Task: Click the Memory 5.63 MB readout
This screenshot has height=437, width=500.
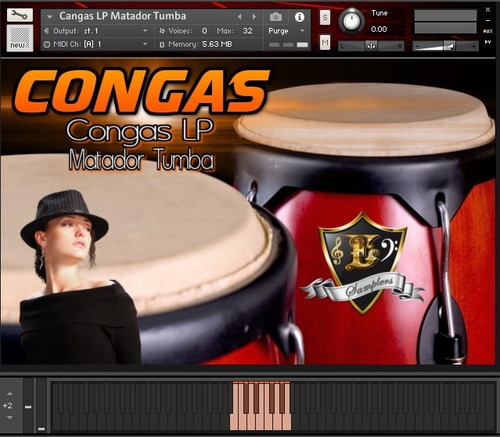Action: point(217,44)
